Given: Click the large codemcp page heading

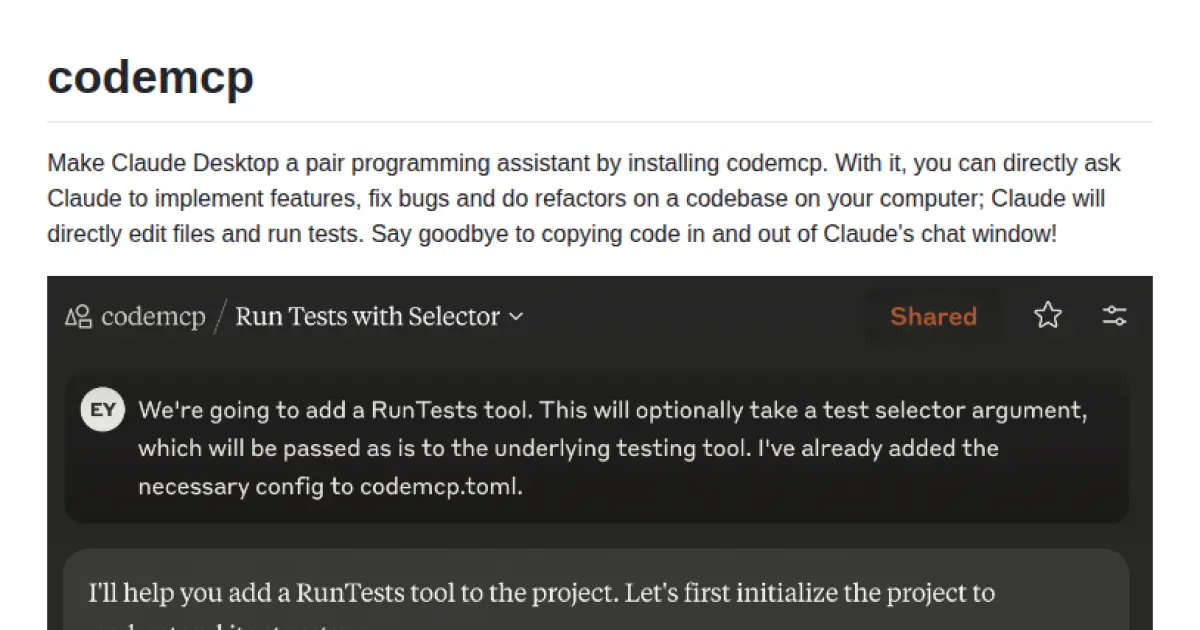Looking at the screenshot, I should (150, 77).
